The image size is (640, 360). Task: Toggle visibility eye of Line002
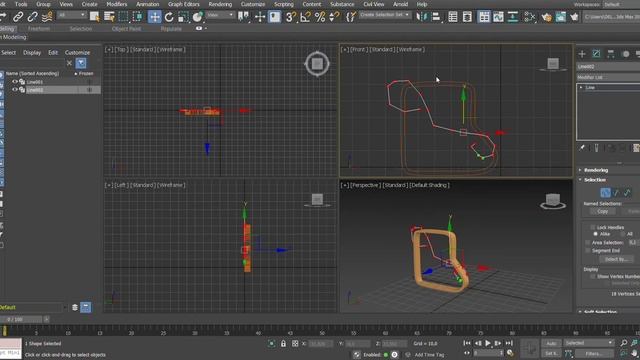point(15,90)
